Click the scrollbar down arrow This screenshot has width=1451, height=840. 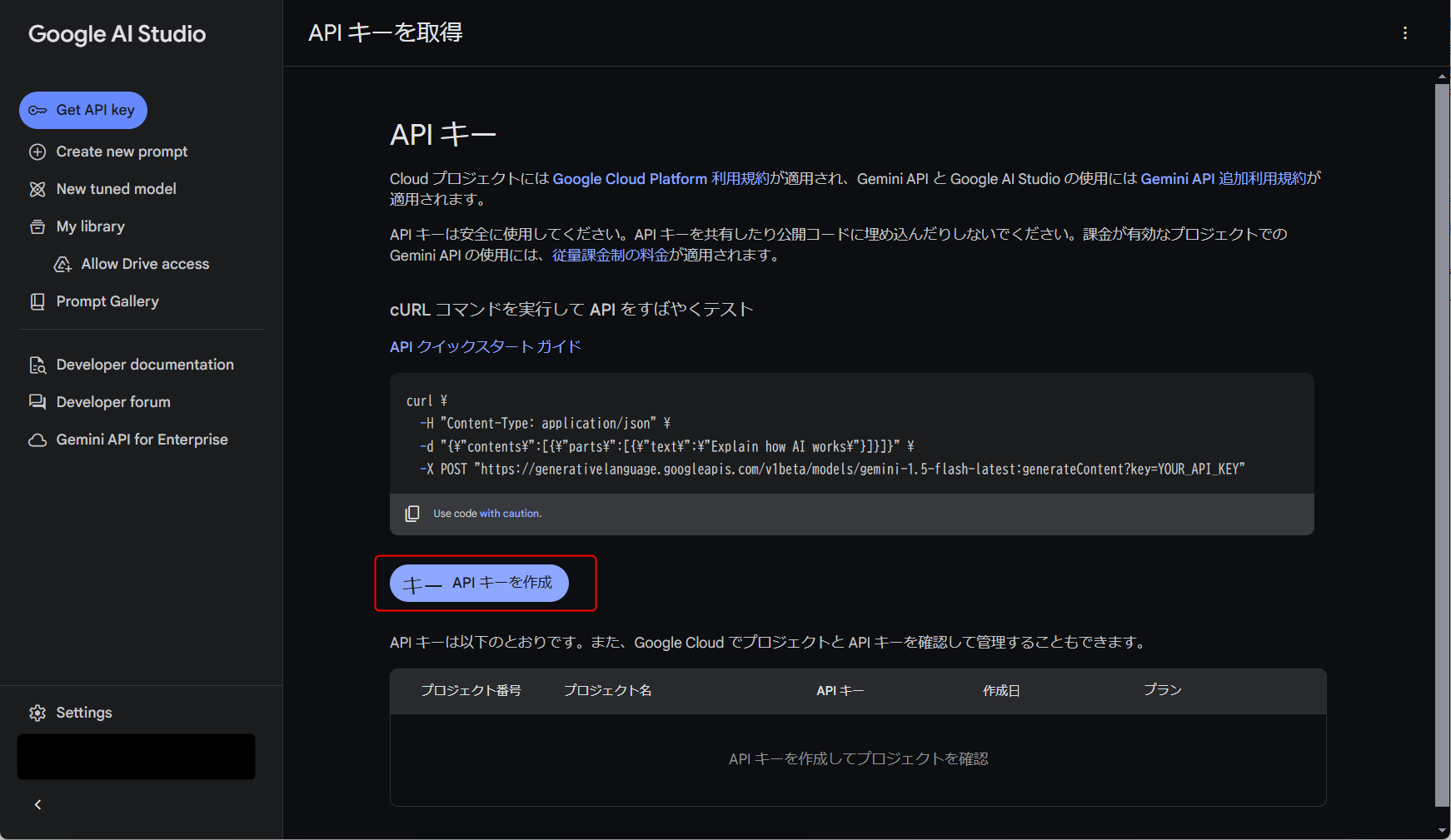[1442, 831]
